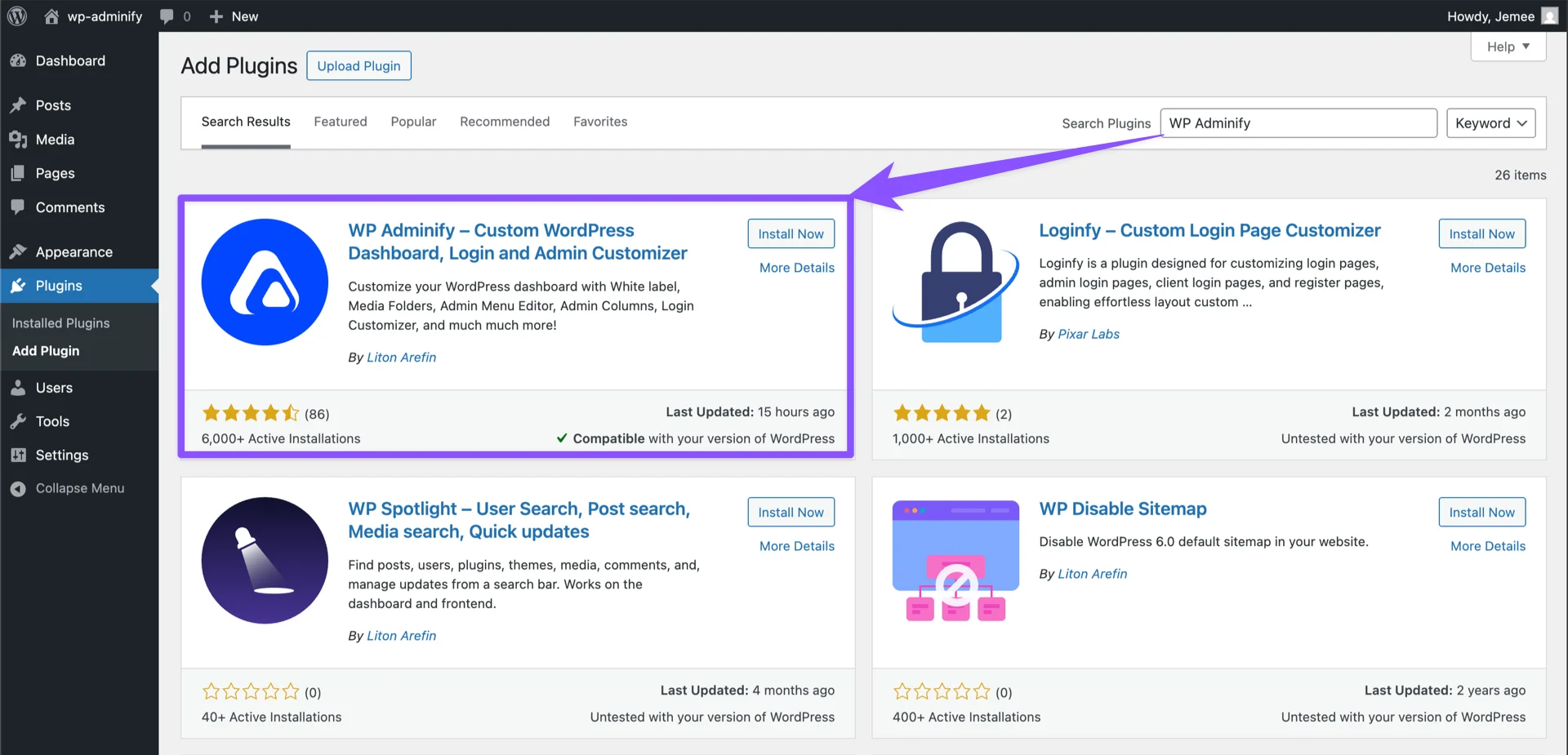Viewport: 1568px width, 755px height.
Task: Open the Recommended plugins tab
Action: (x=504, y=121)
